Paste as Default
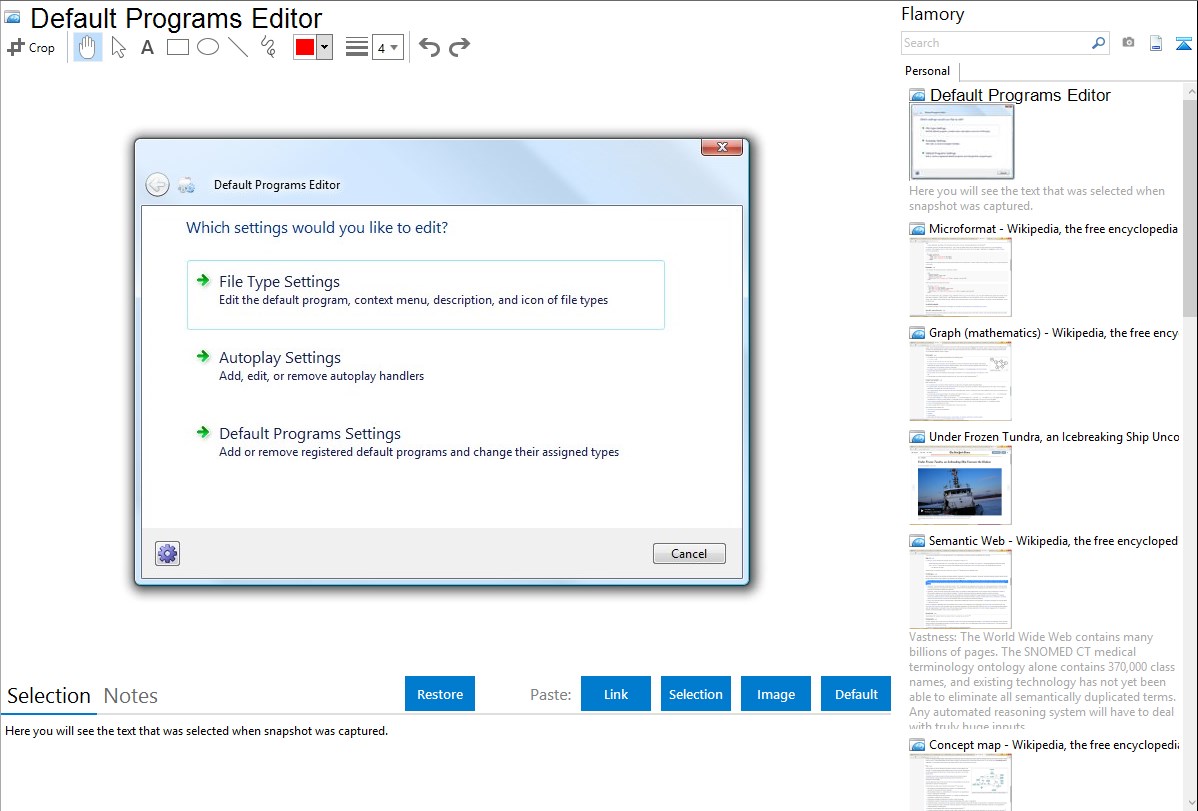Image resolution: width=1198 pixels, height=811 pixels. point(856,694)
